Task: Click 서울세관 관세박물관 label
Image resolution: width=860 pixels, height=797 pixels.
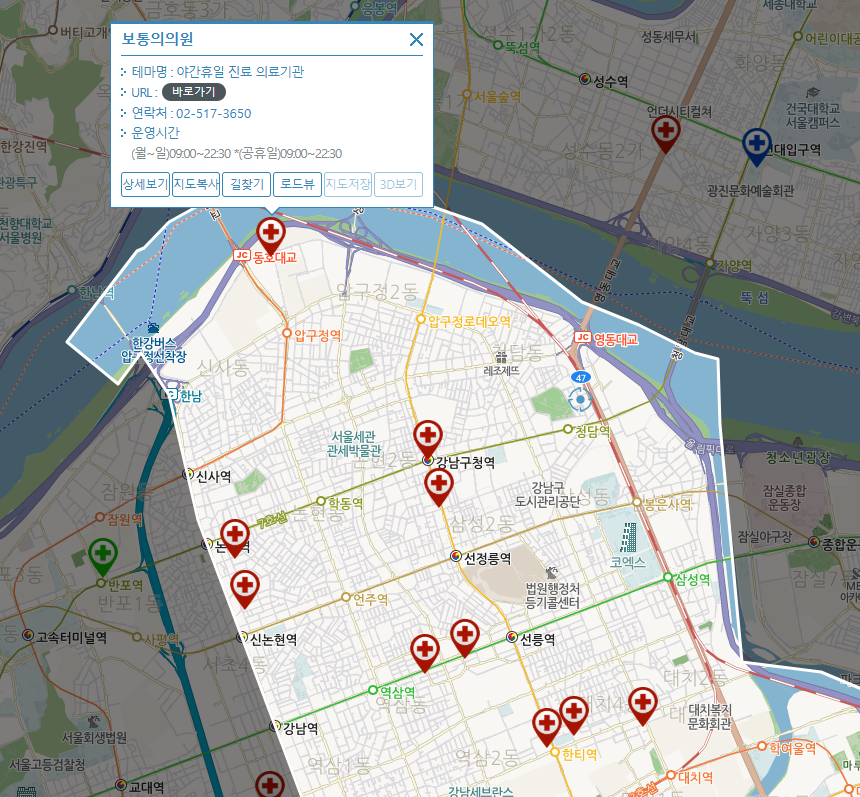Action: (x=354, y=444)
